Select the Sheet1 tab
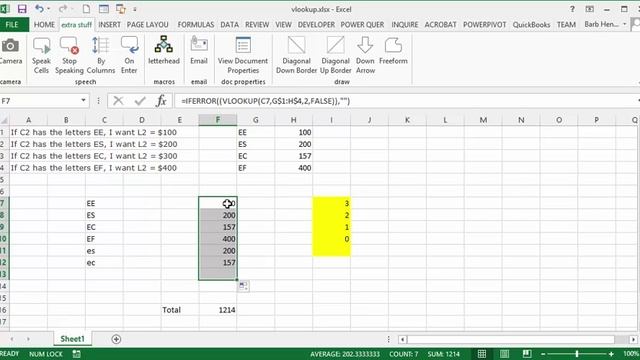The width and height of the screenshot is (640, 360). [72, 339]
